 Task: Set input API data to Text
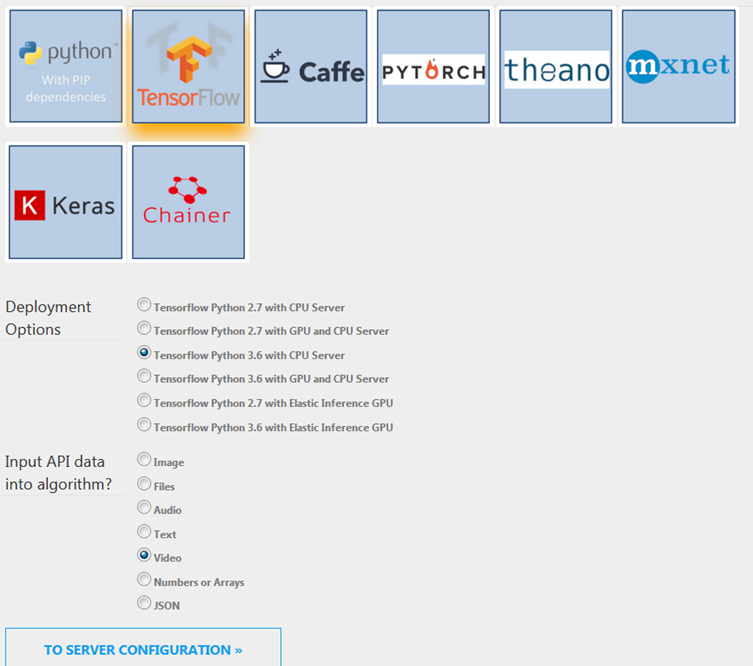click(144, 531)
